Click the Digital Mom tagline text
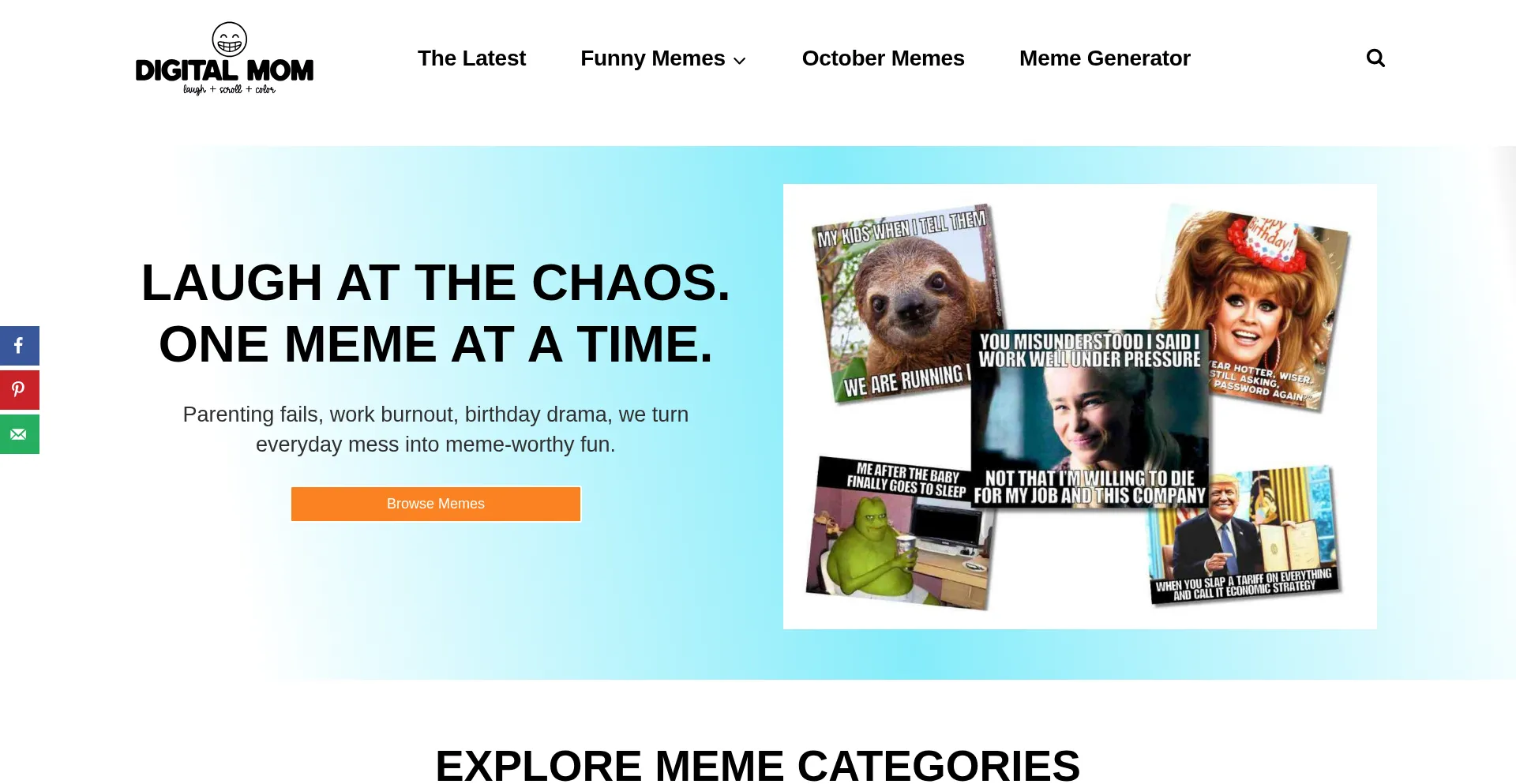Viewport: 1516px width, 784px height. coord(229,89)
